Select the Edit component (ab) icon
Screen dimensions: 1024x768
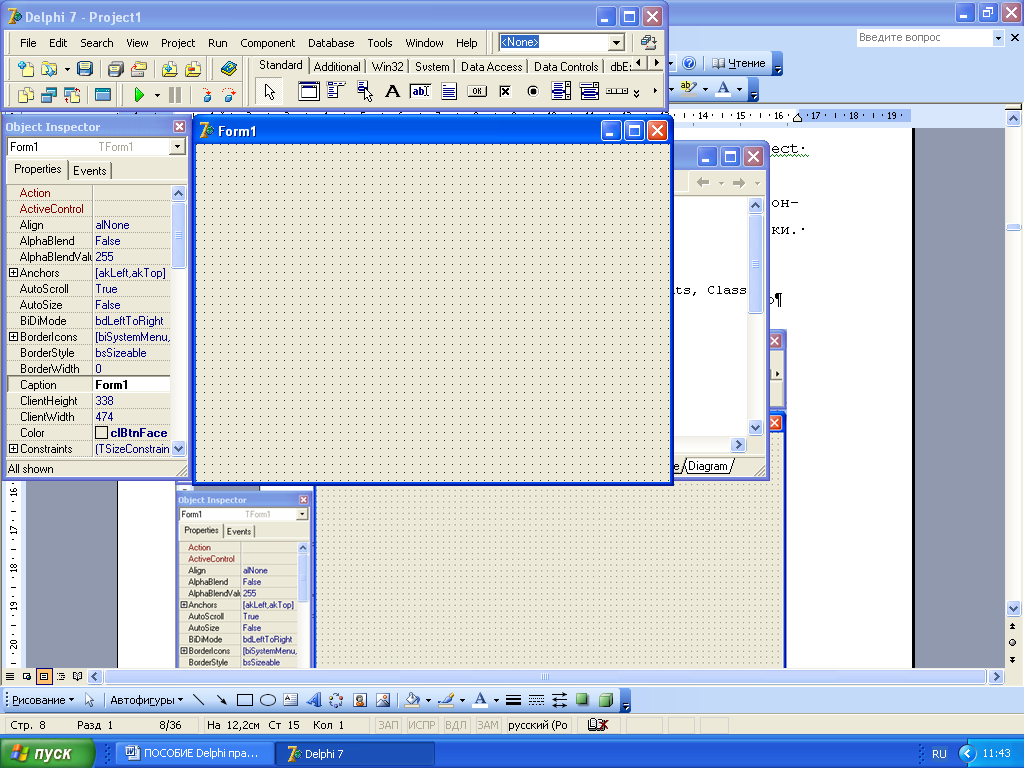pyautogui.click(x=420, y=91)
